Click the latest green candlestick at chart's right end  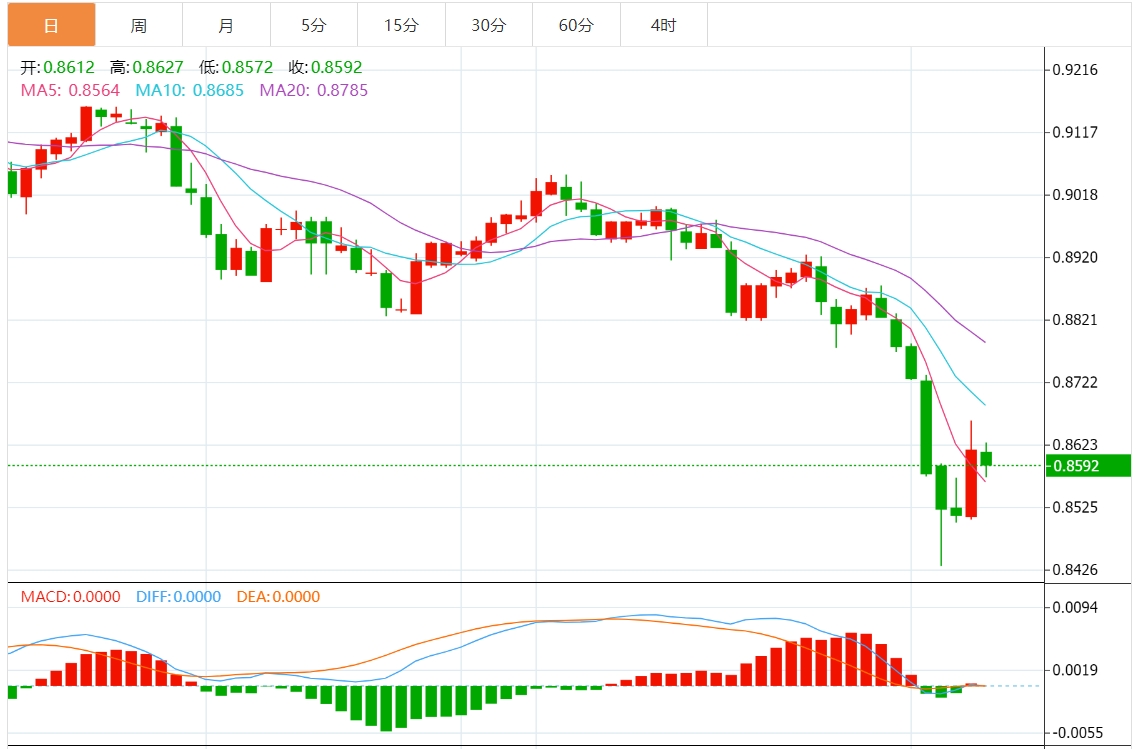coord(986,459)
